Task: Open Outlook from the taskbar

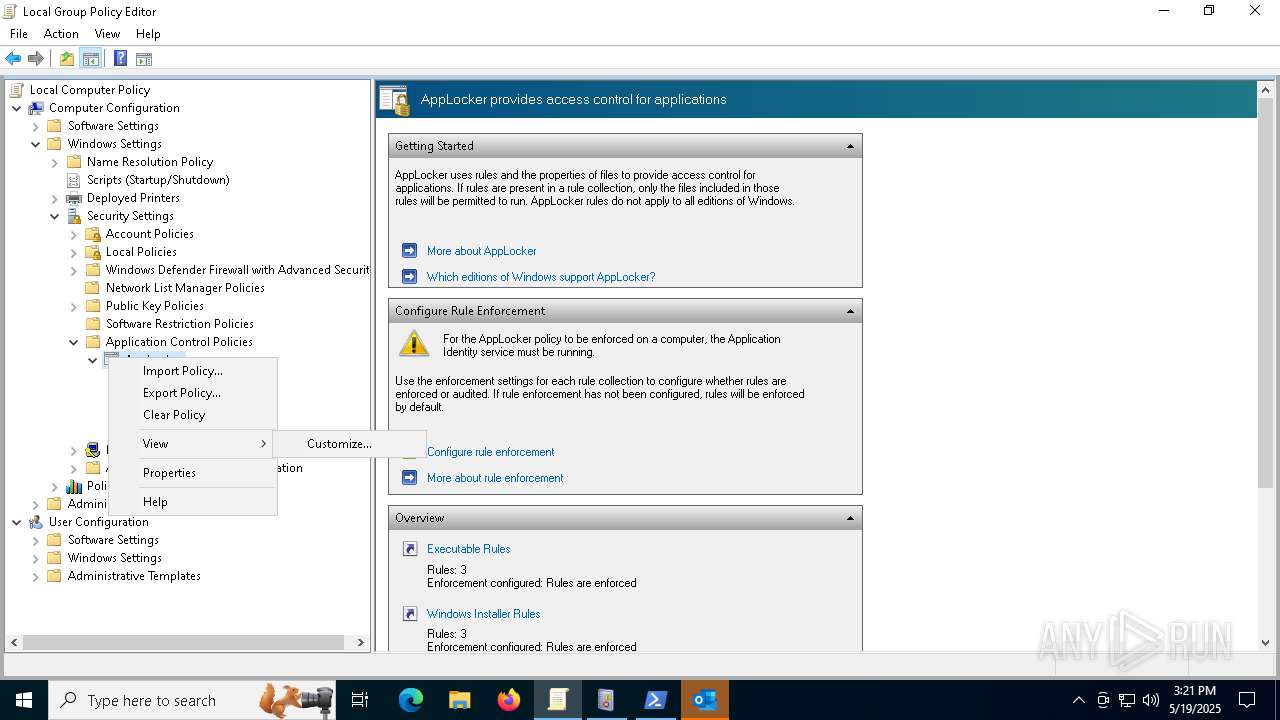Action: [705, 700]
